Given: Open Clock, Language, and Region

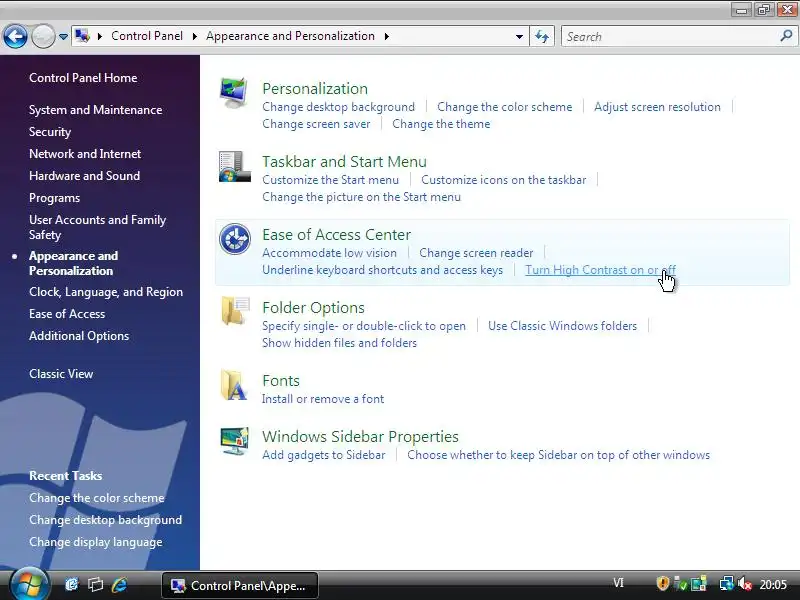Looking at the screenshot, I should pos(106,292).
